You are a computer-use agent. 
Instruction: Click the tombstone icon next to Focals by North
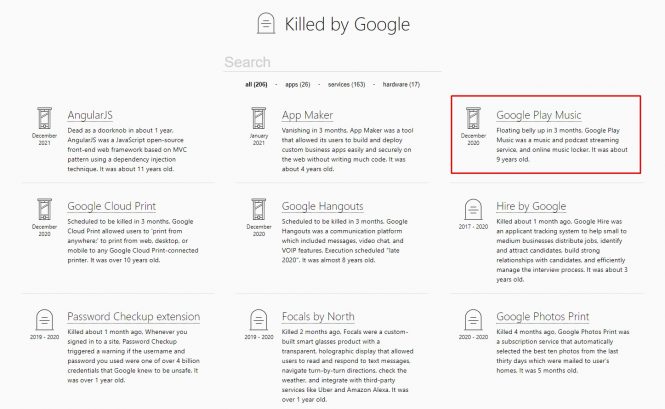coord(258,319)
